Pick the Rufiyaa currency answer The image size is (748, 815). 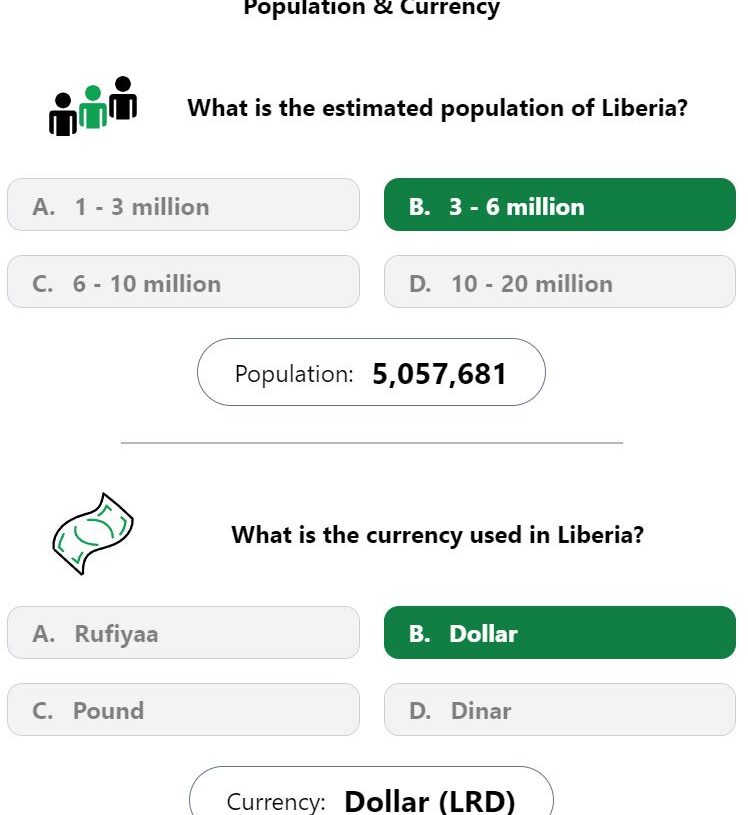[x=183, y=633]
